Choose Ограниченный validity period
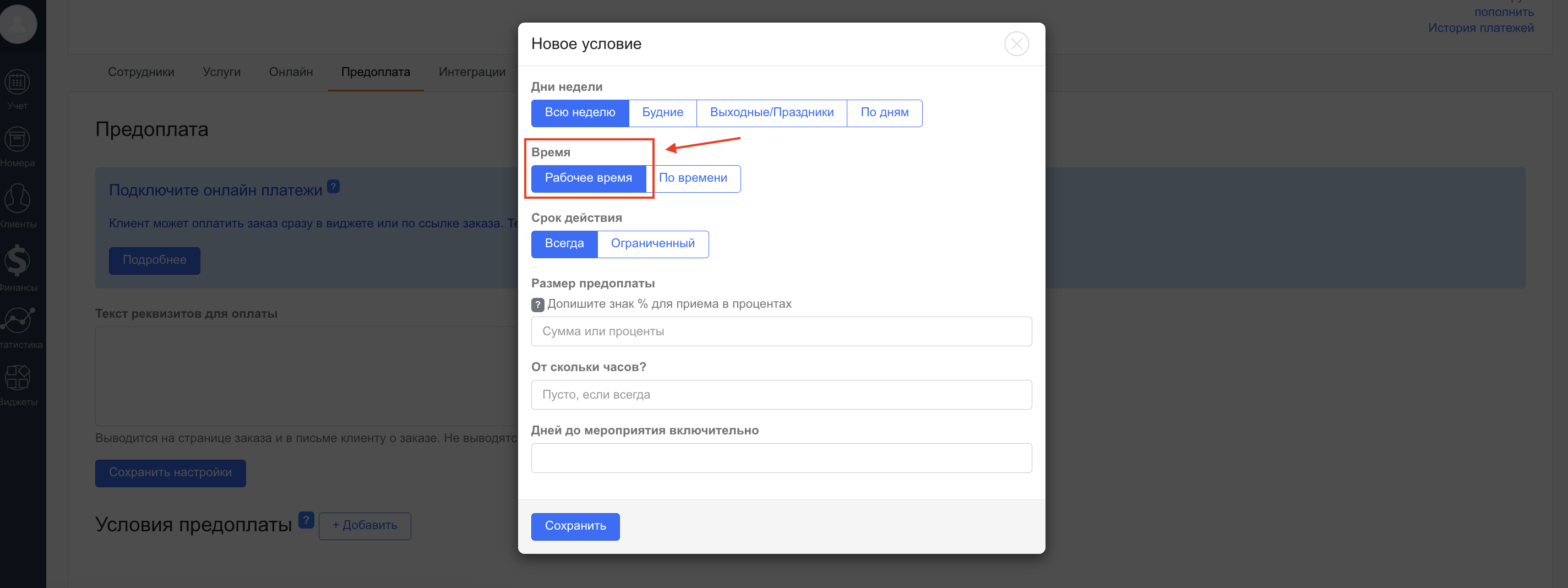 pos(652,243)
